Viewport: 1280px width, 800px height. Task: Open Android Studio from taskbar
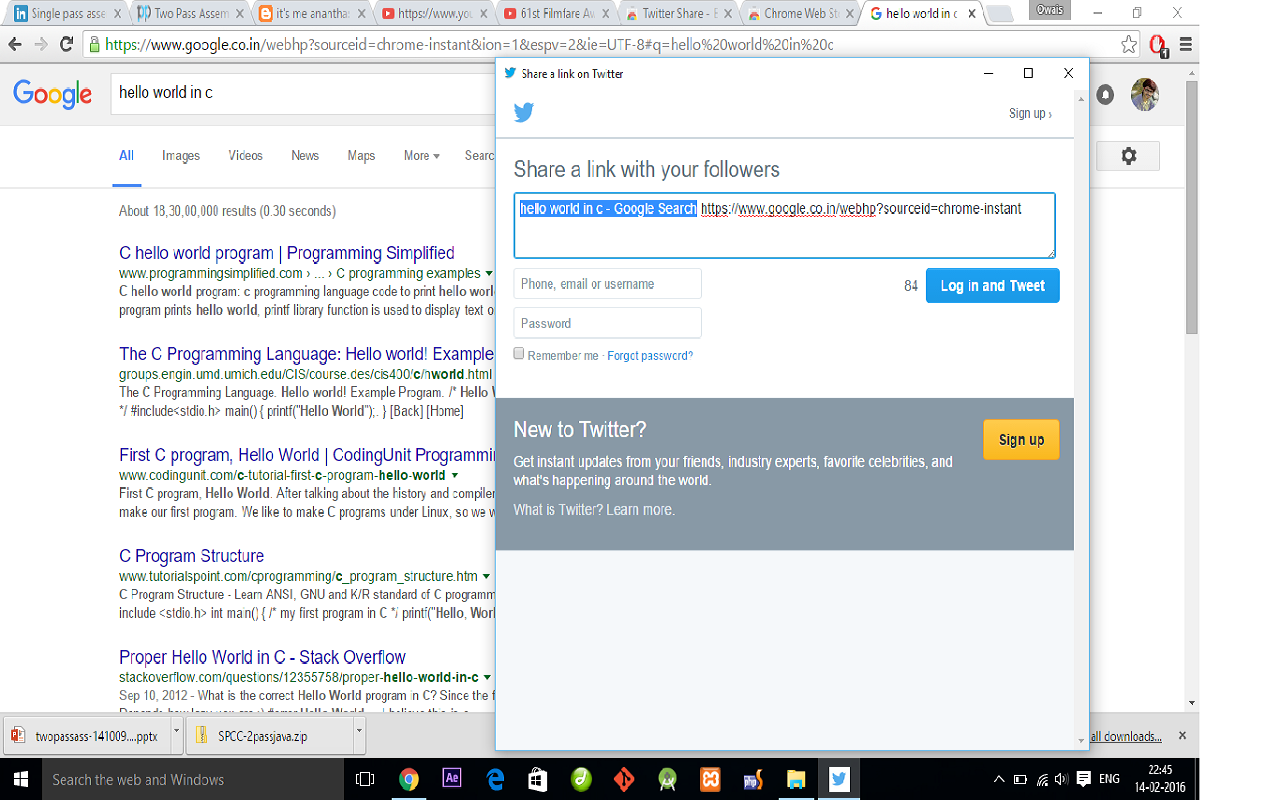(667, 779)
